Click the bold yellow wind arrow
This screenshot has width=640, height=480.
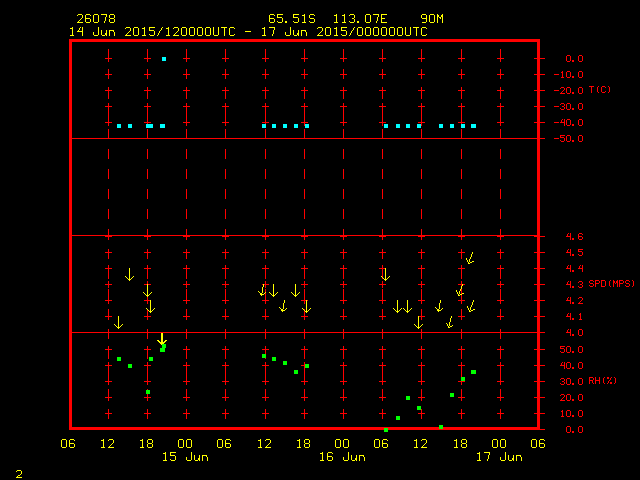(x=162, y=340)
